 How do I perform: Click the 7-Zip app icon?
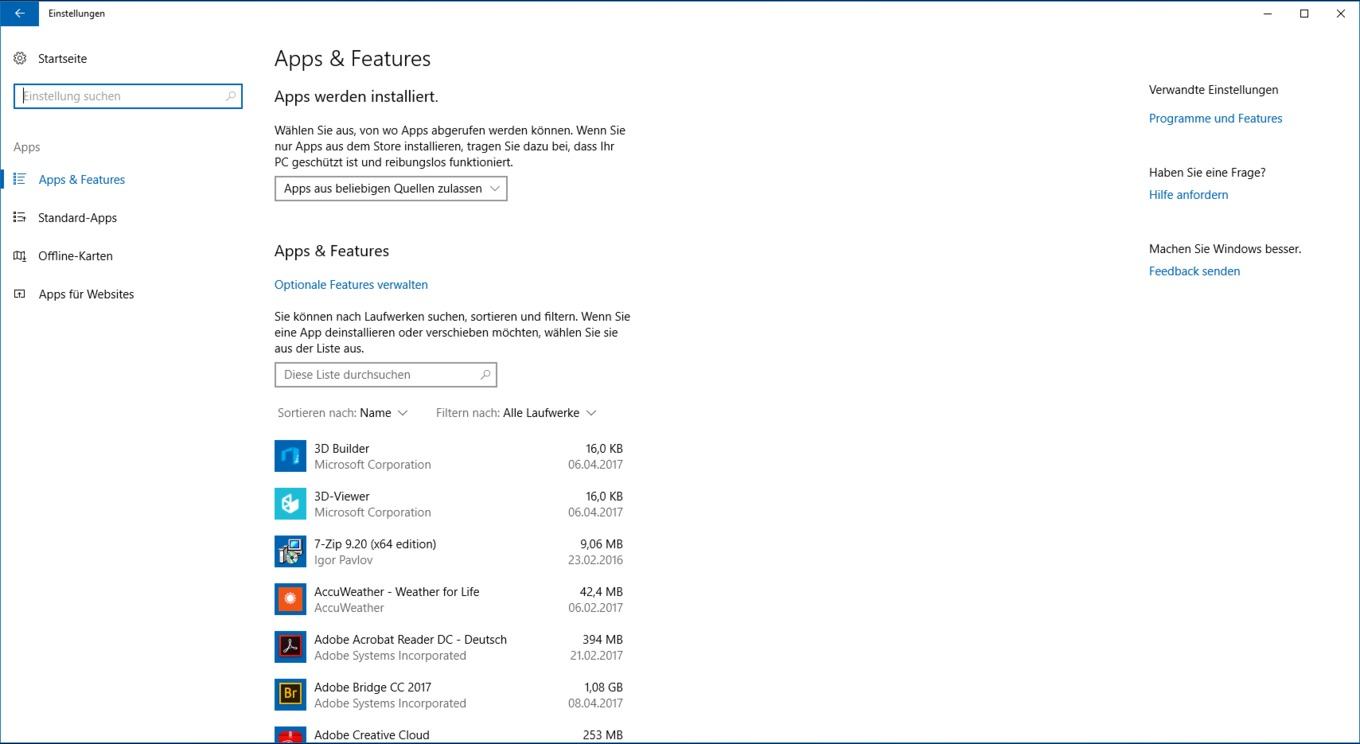[290, 551]
